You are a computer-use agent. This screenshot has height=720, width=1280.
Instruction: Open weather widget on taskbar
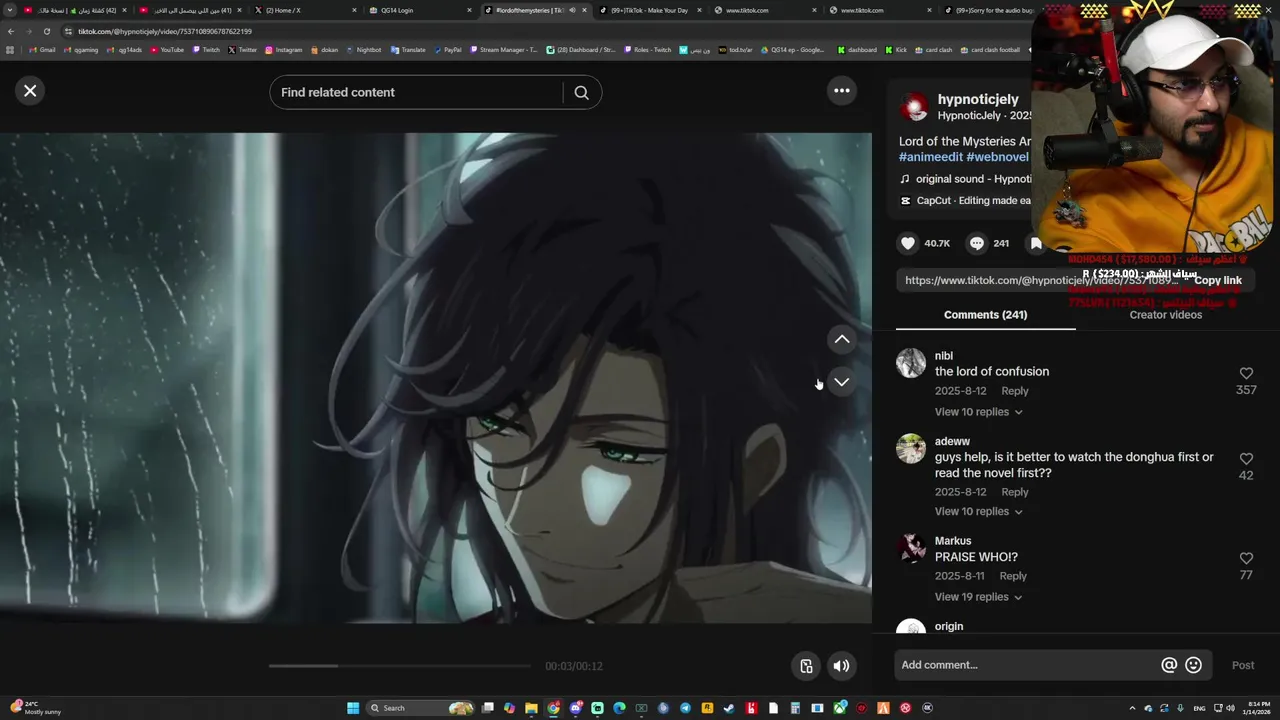point(36,708)
